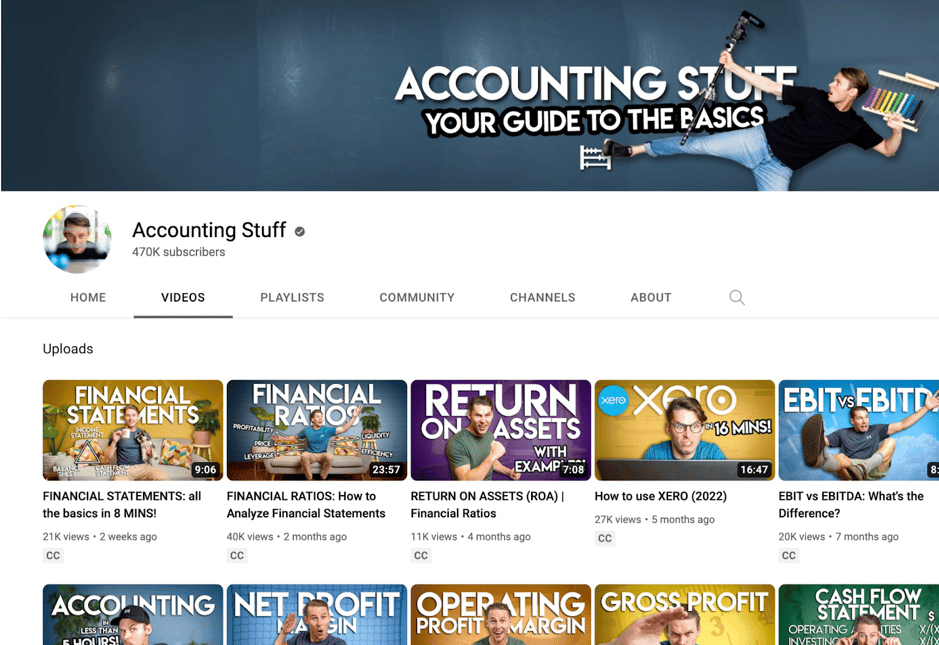Open the Accounting in less than 5 hours thumbnail
The width and height of the screenshot is (939, 645).
(133, 615)
